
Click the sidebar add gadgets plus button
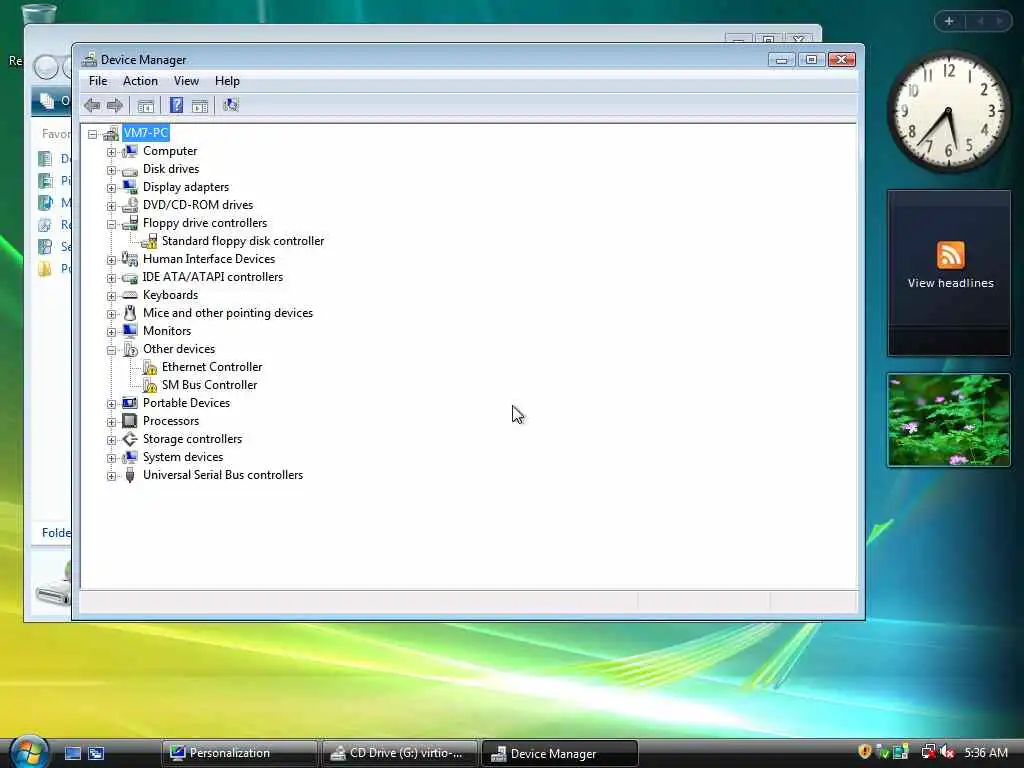pyautogui.click(x=949, y=21)
